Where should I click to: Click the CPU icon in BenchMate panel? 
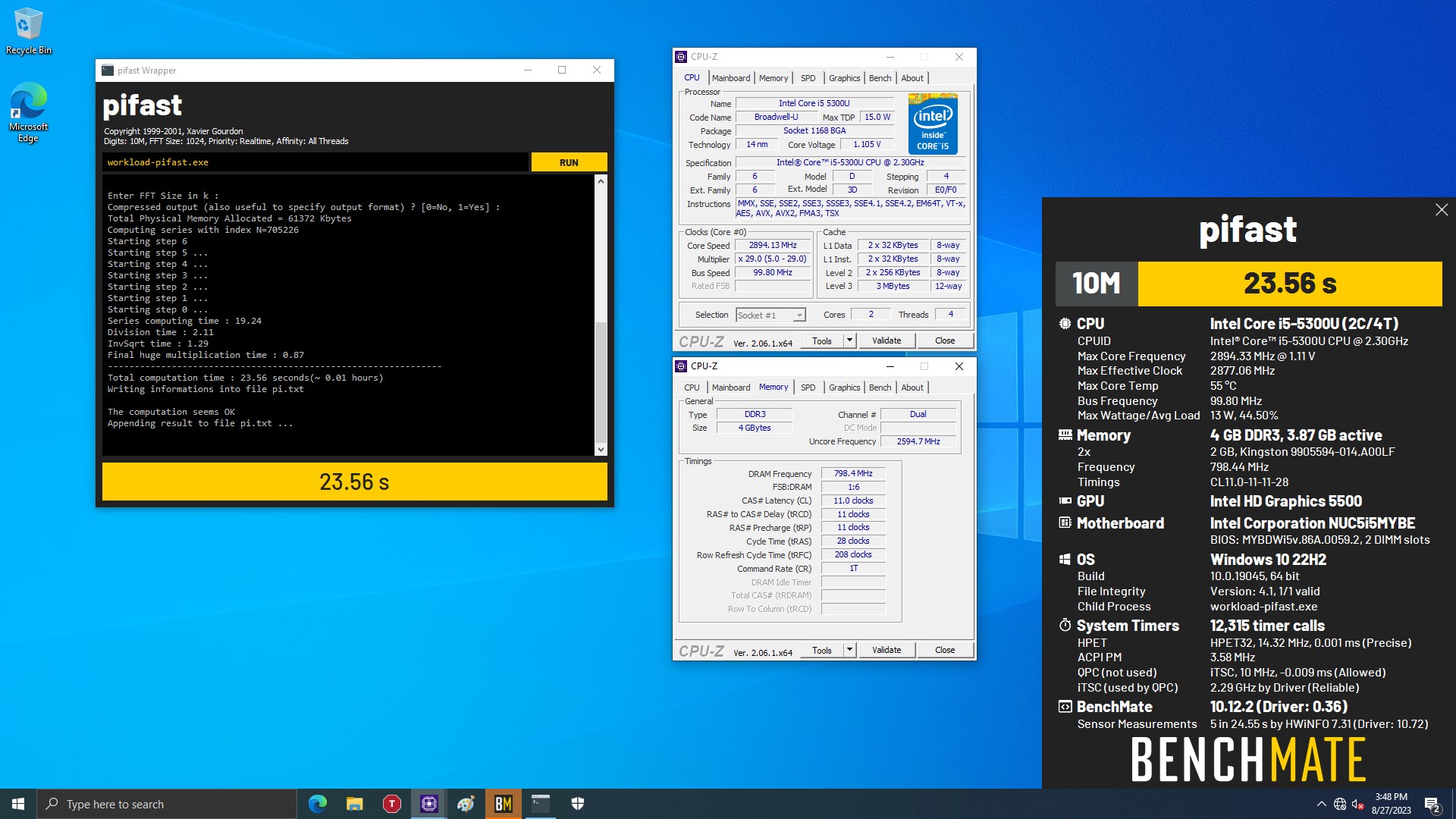point(1065,324)
